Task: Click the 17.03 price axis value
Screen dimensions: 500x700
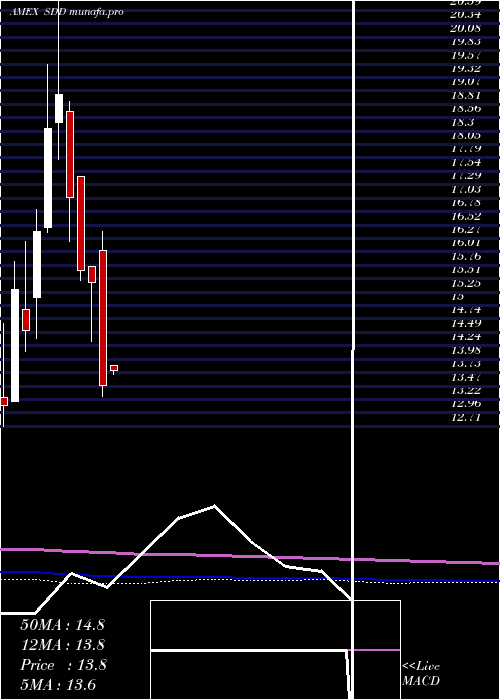Action: pyautogui.click(x=466, y=189)
